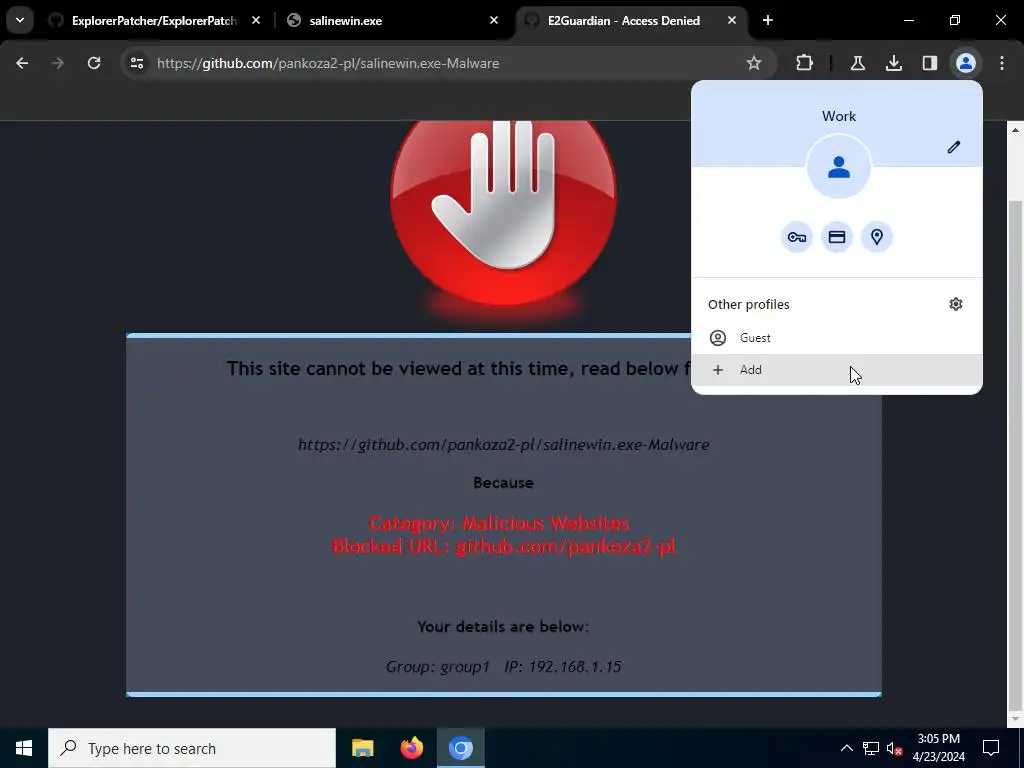Reload the current page
The width and height of the screenshot is (1024, 768).
coord(94,63)
